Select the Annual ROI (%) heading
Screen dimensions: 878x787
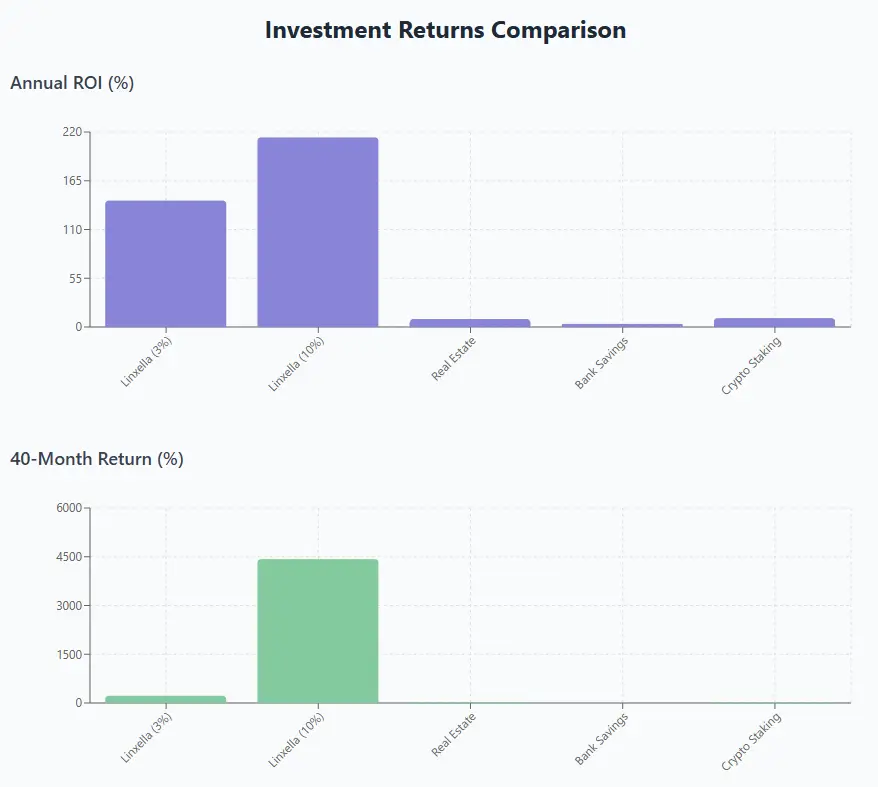(x=72, y=83)
